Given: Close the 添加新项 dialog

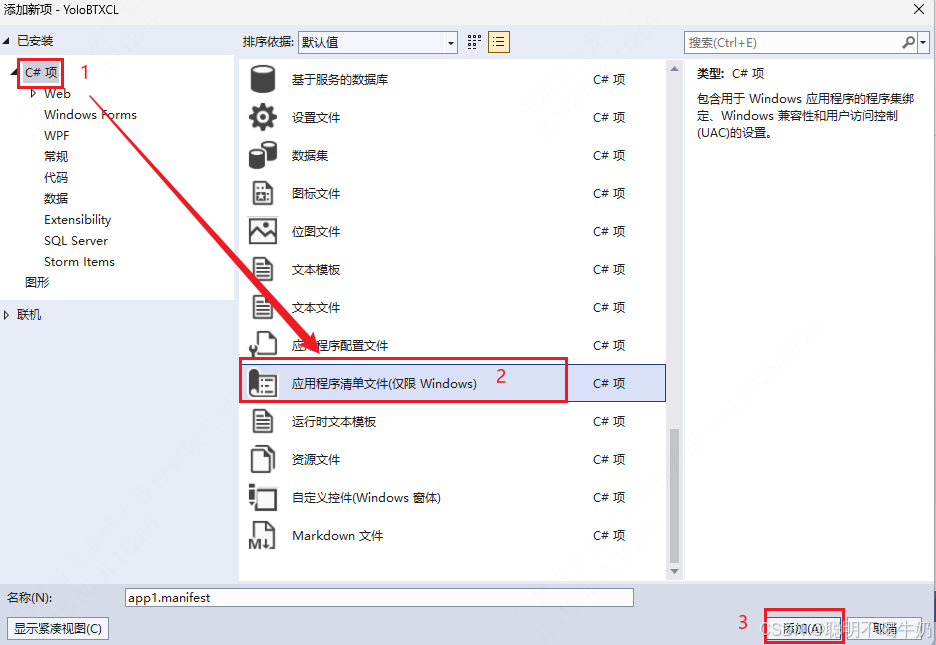Looking at the screenshot, I should [x=919, y=9].
